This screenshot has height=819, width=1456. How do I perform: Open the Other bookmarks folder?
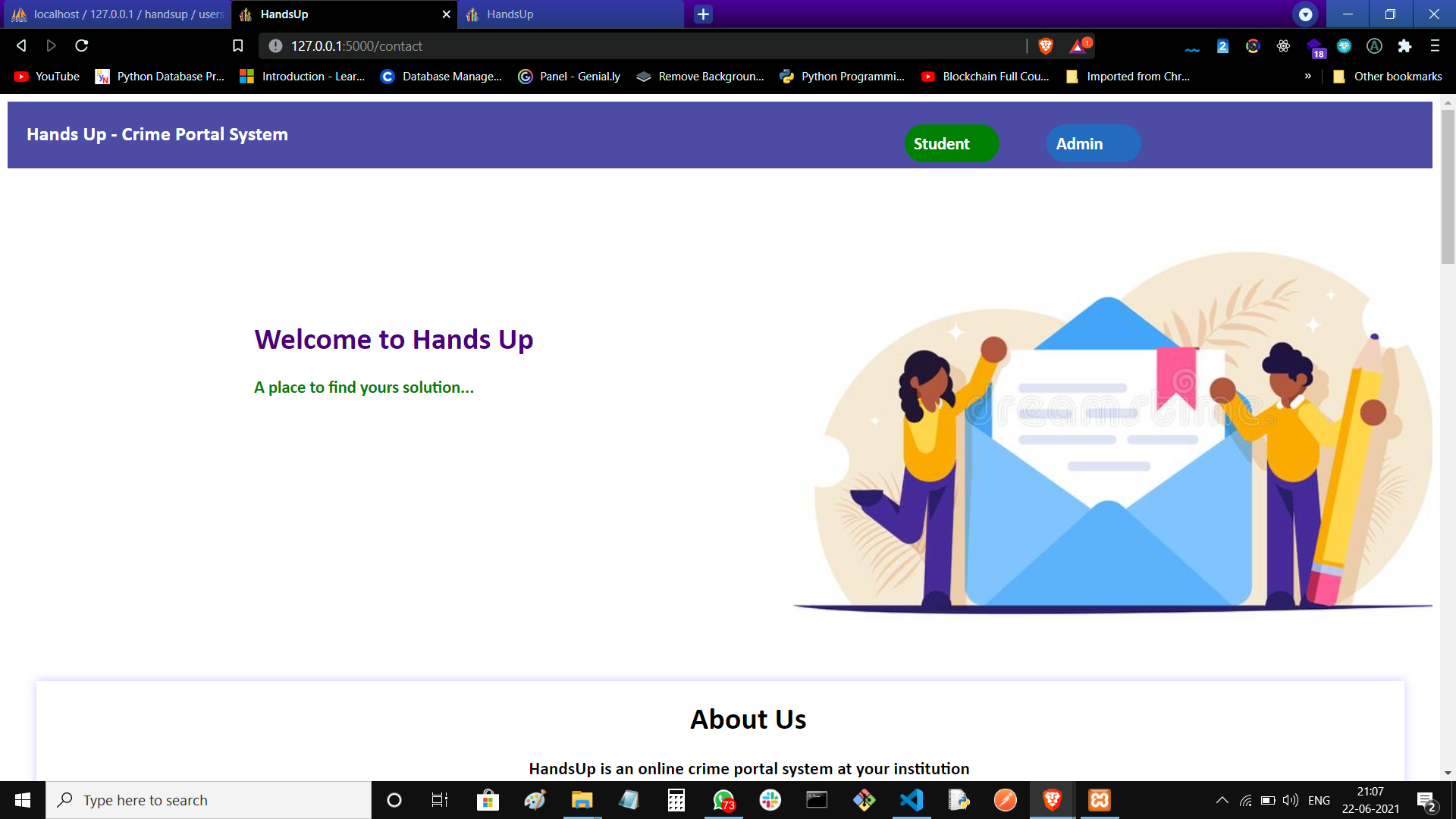(x=1388, y=77)
